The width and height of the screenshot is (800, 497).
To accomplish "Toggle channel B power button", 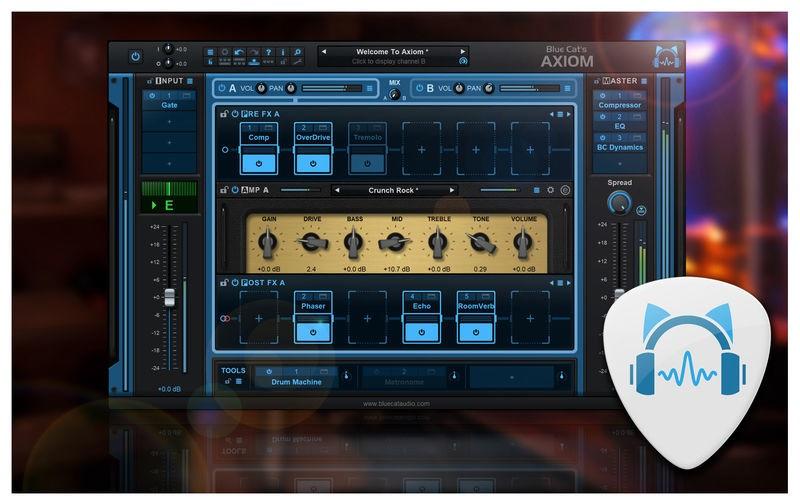I will pyautogui.click(x=419, y=88).
